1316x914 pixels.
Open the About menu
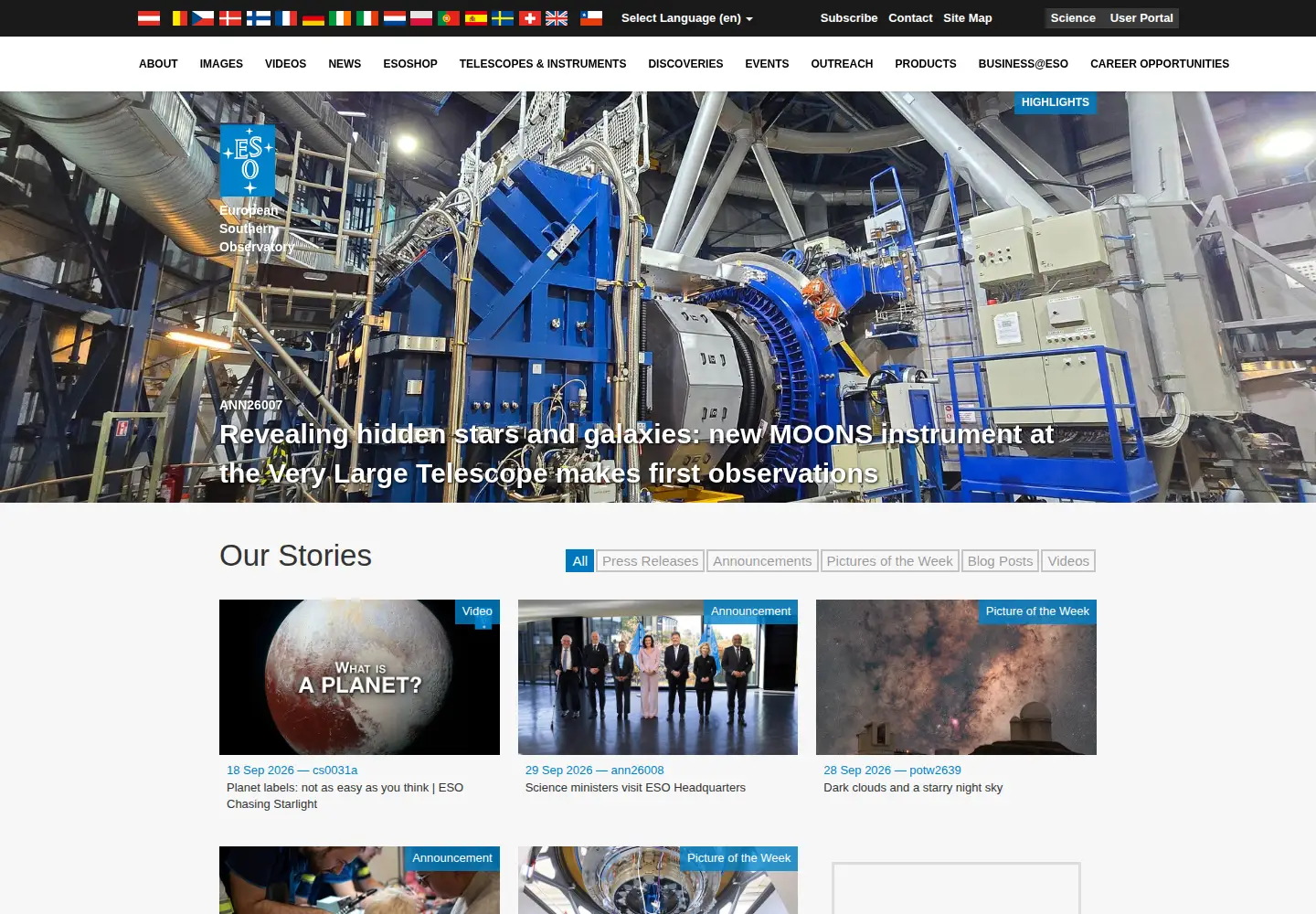pyautogui.click(x=158, y=64)
